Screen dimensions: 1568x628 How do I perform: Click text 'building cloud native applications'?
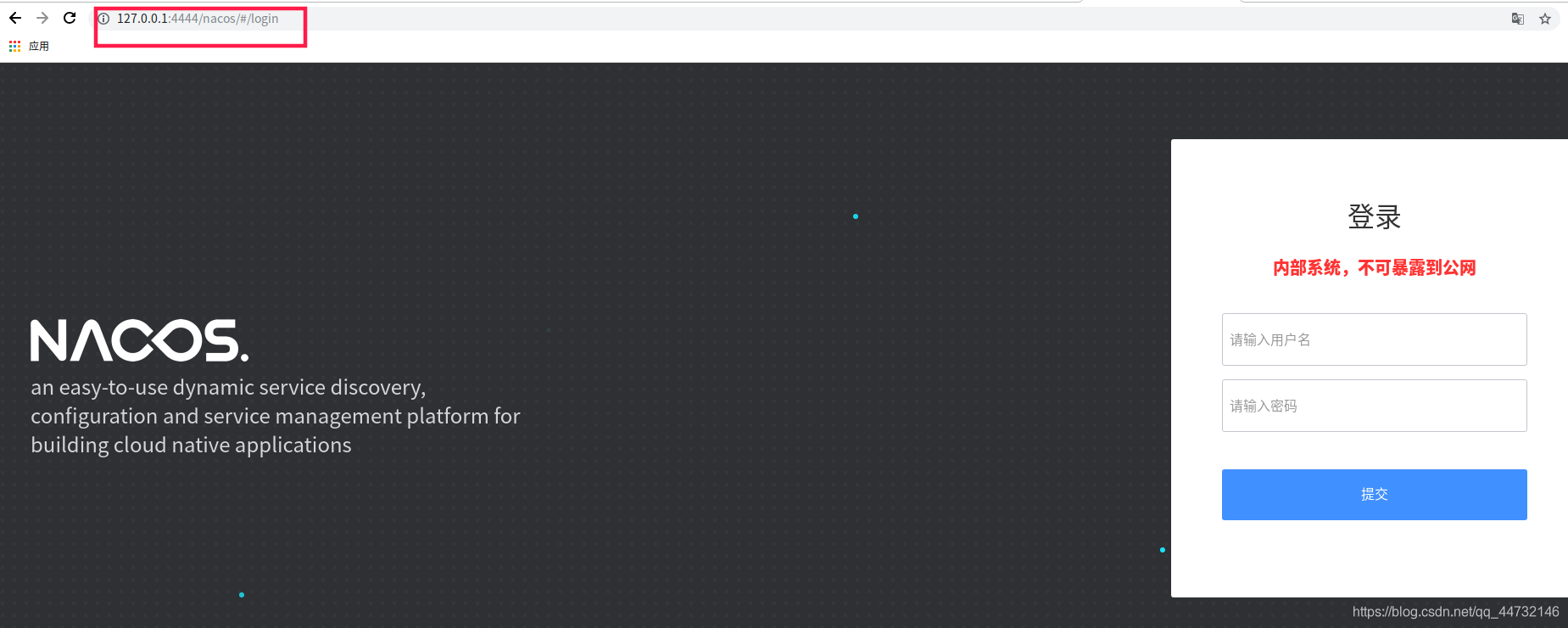click(191, 446)
